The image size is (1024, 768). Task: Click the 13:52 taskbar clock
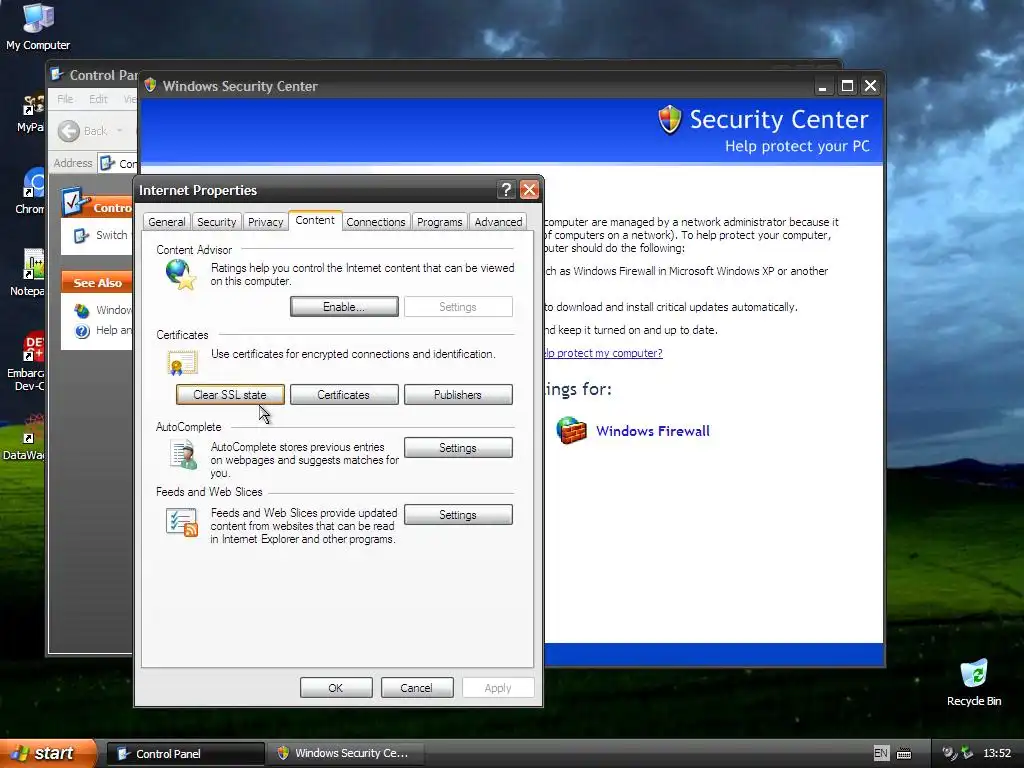997,754
